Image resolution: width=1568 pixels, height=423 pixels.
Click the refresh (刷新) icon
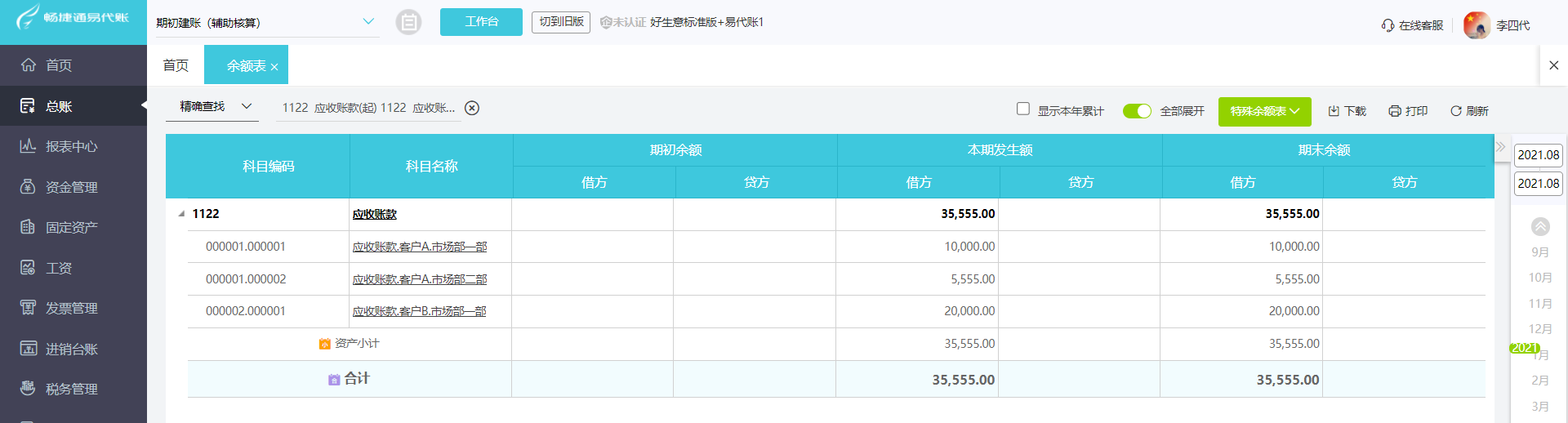[1455, 111]
